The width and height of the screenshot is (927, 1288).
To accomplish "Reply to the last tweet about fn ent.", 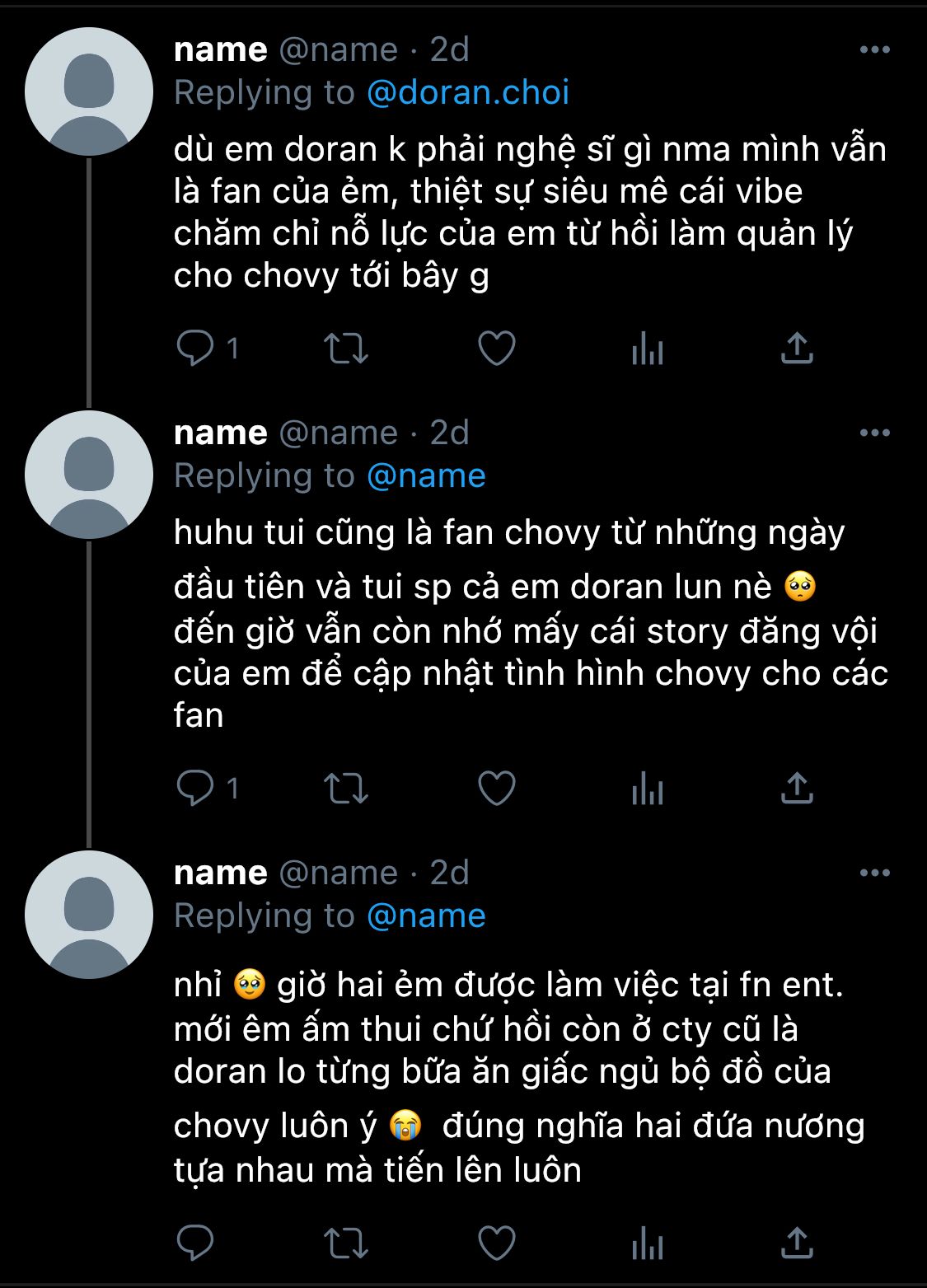I will 195,1242.
